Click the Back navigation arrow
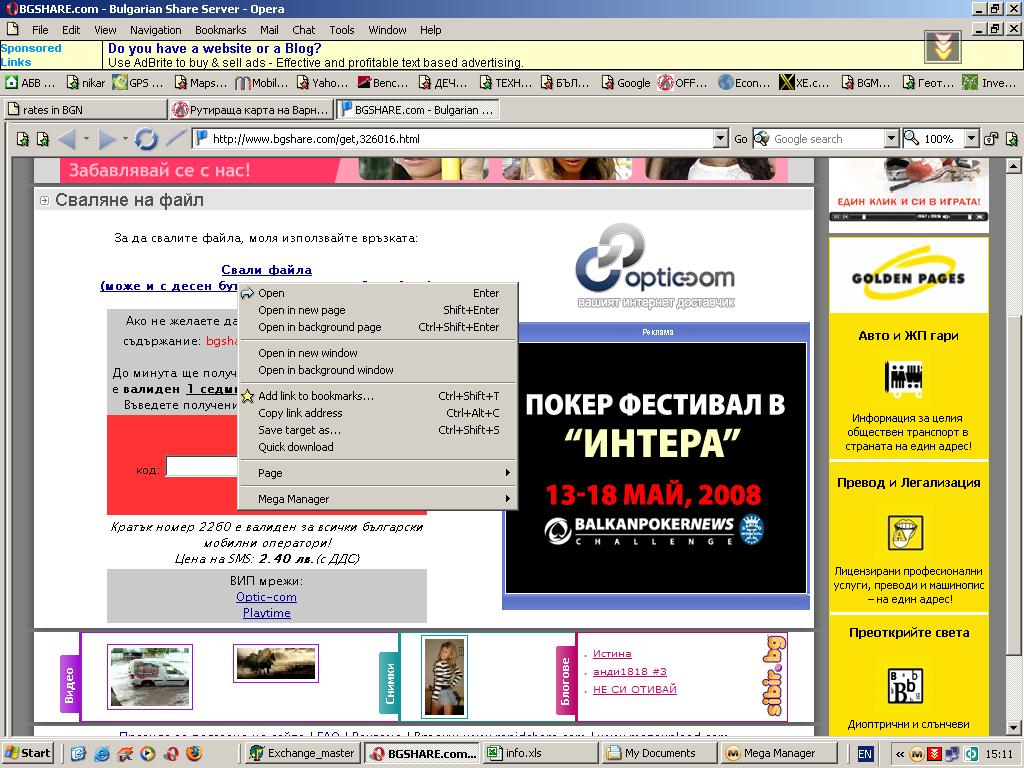Viewport: 1024px width, 768px height. [x=67, y=139]
